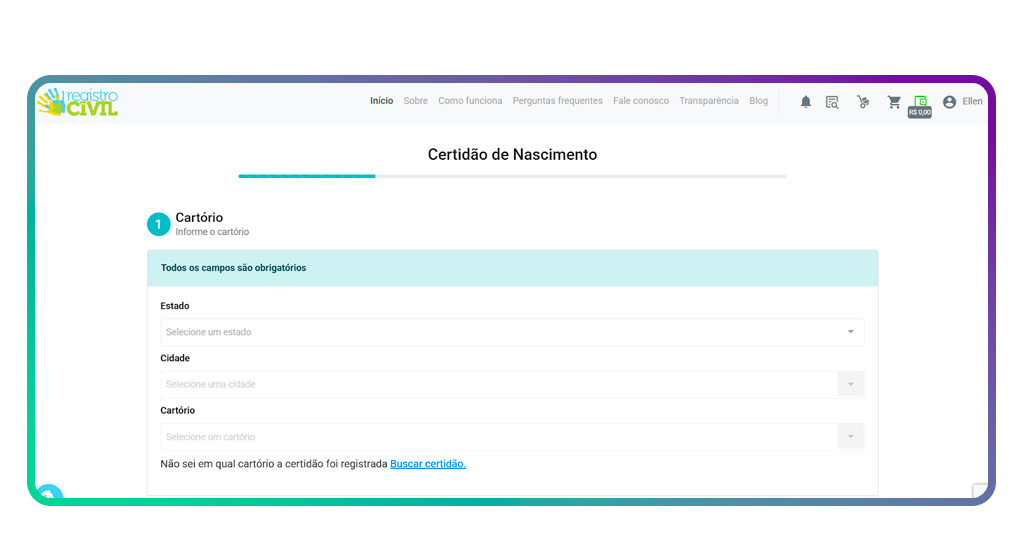The image size is (1024, 536).
Task: Click the Registro Civil logo
Action: coord(78,102)
